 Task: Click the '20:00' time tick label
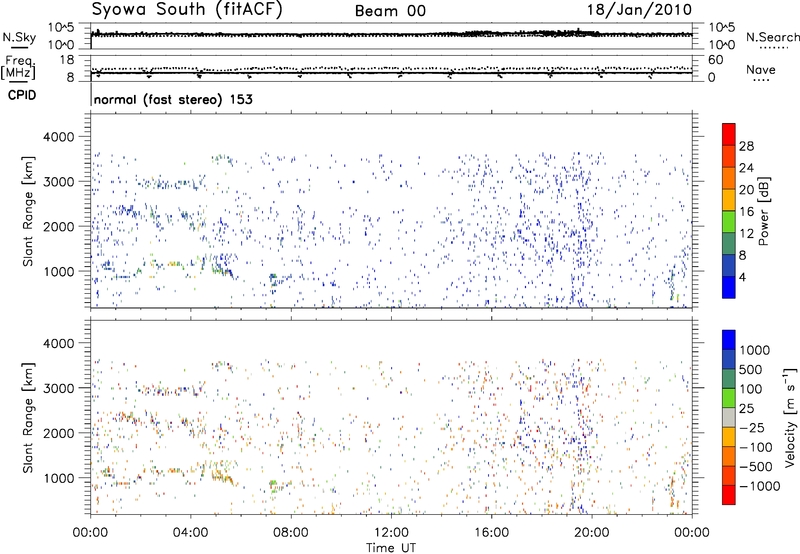(592, 533)
